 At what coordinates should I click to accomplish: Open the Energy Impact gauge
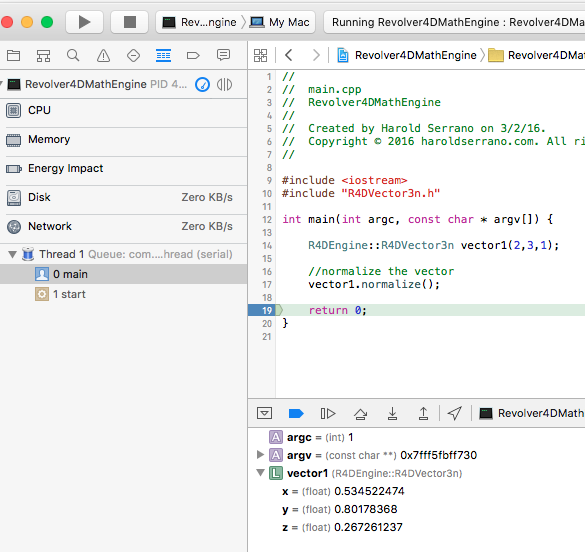point(123,168)
